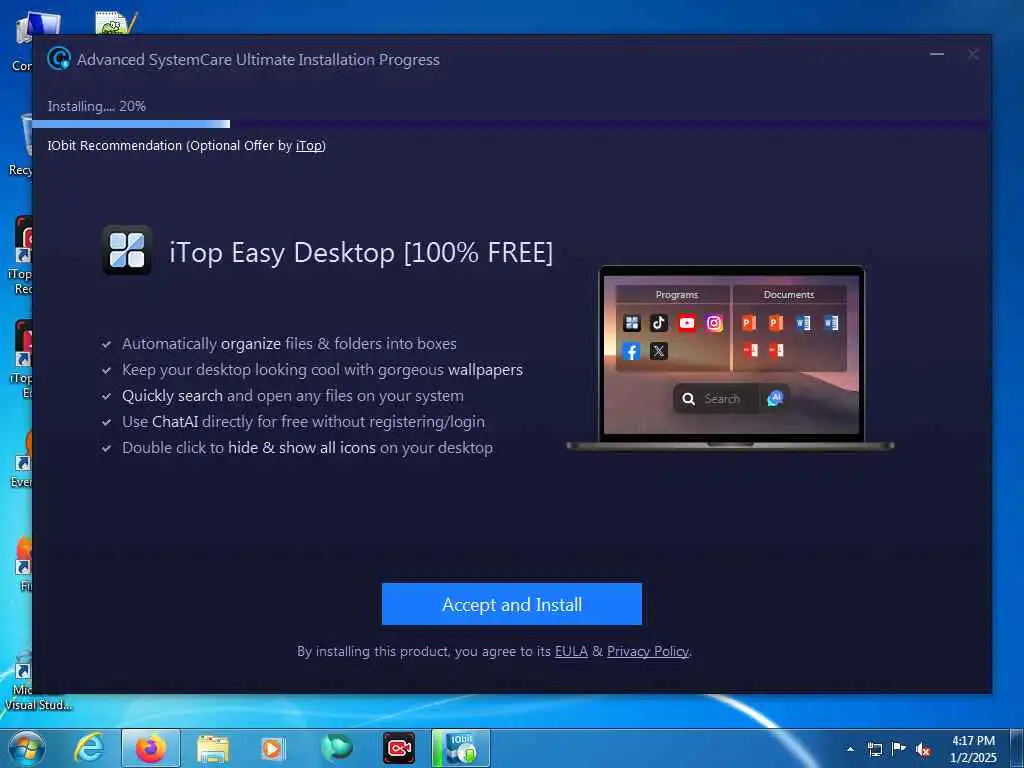Click the Action Center flag tray icon

point(899,749)
